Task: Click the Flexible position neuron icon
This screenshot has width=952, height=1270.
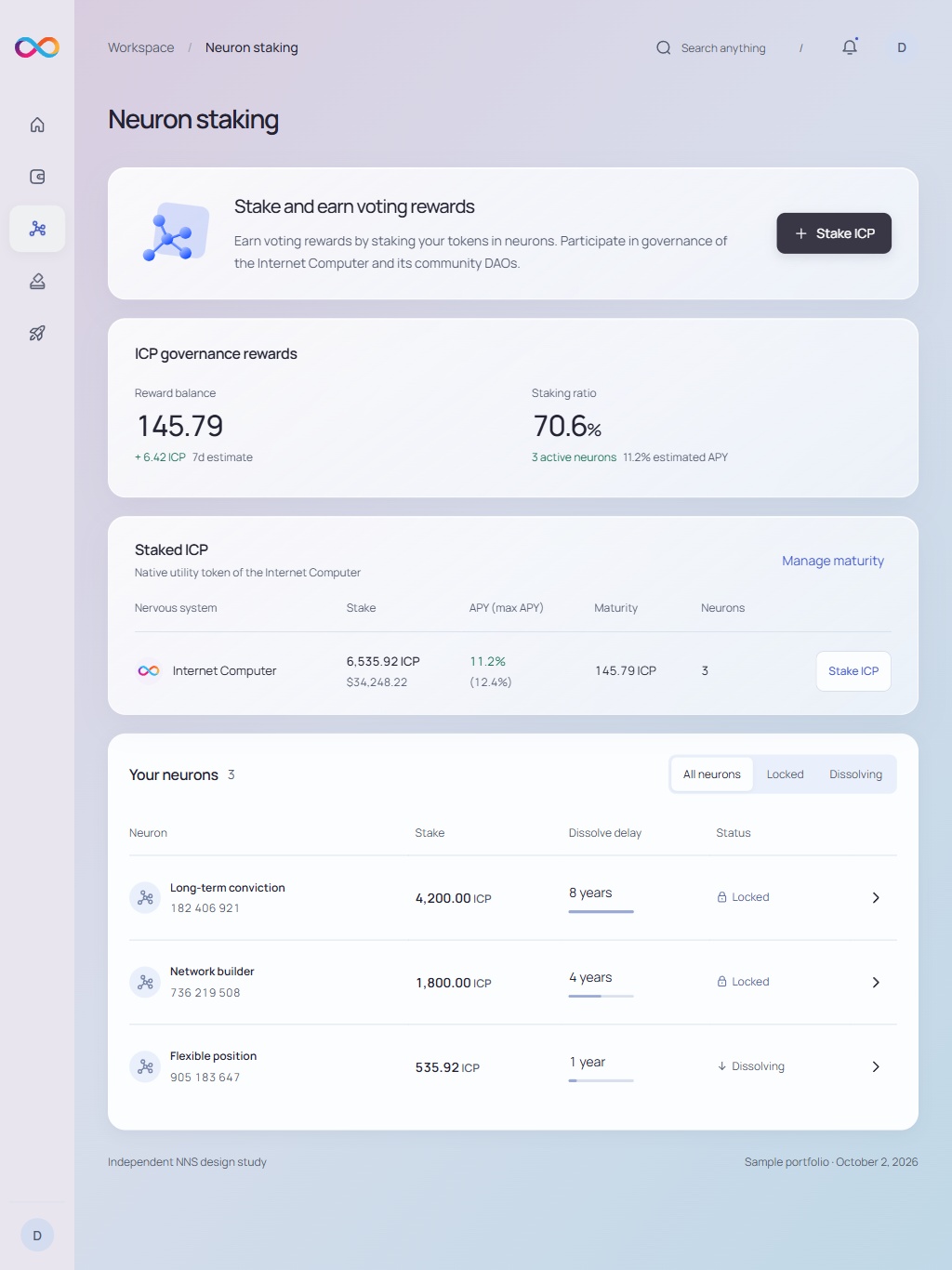Action: click(145, 1067)
